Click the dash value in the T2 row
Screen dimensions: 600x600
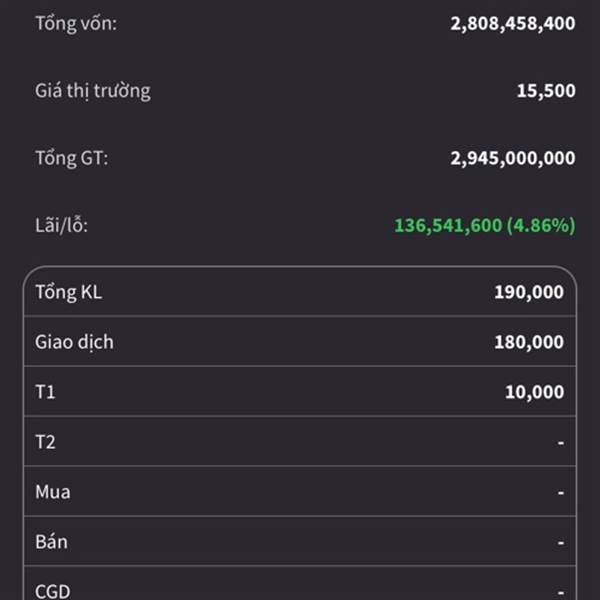[x=561, y=442]
